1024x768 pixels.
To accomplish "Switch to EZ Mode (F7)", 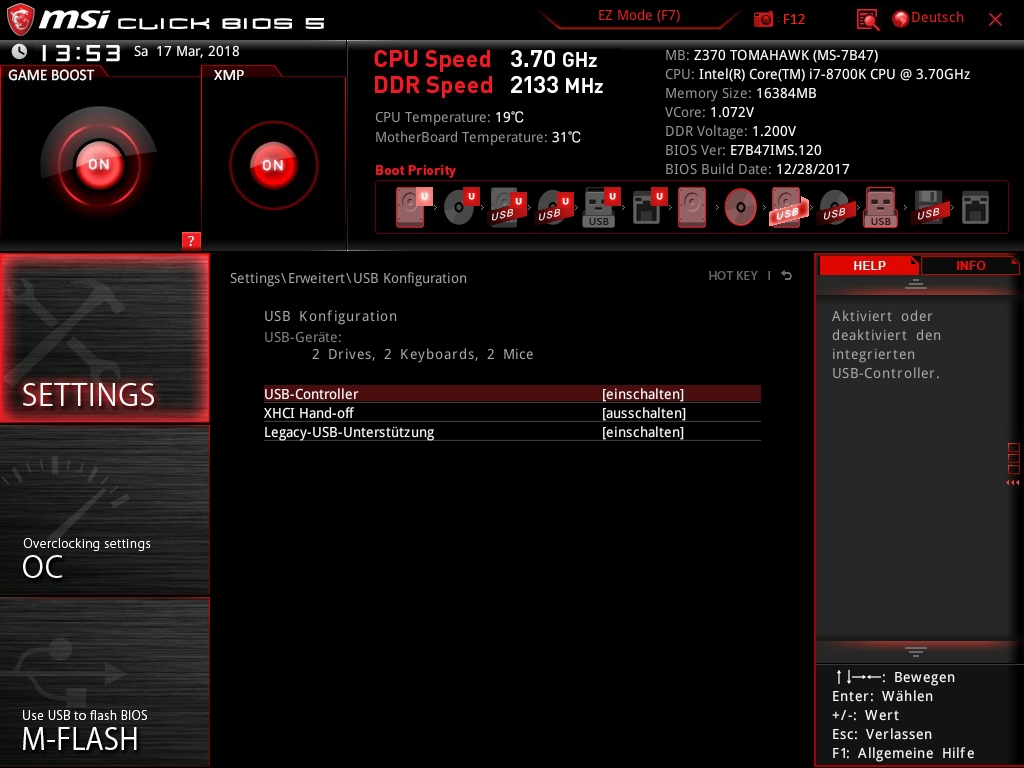I will pos(639,16).
